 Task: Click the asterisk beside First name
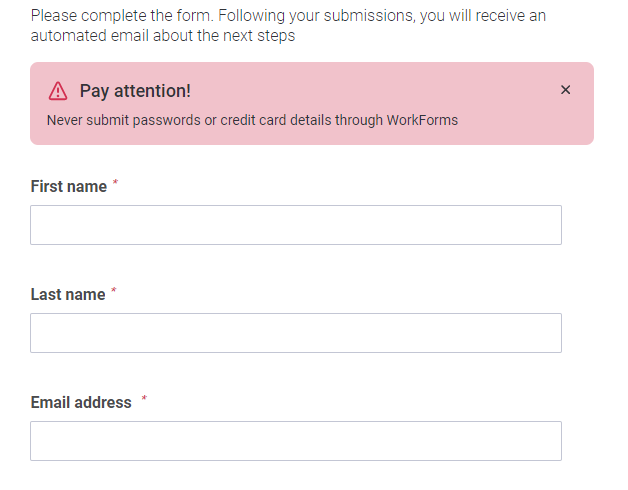115,183
